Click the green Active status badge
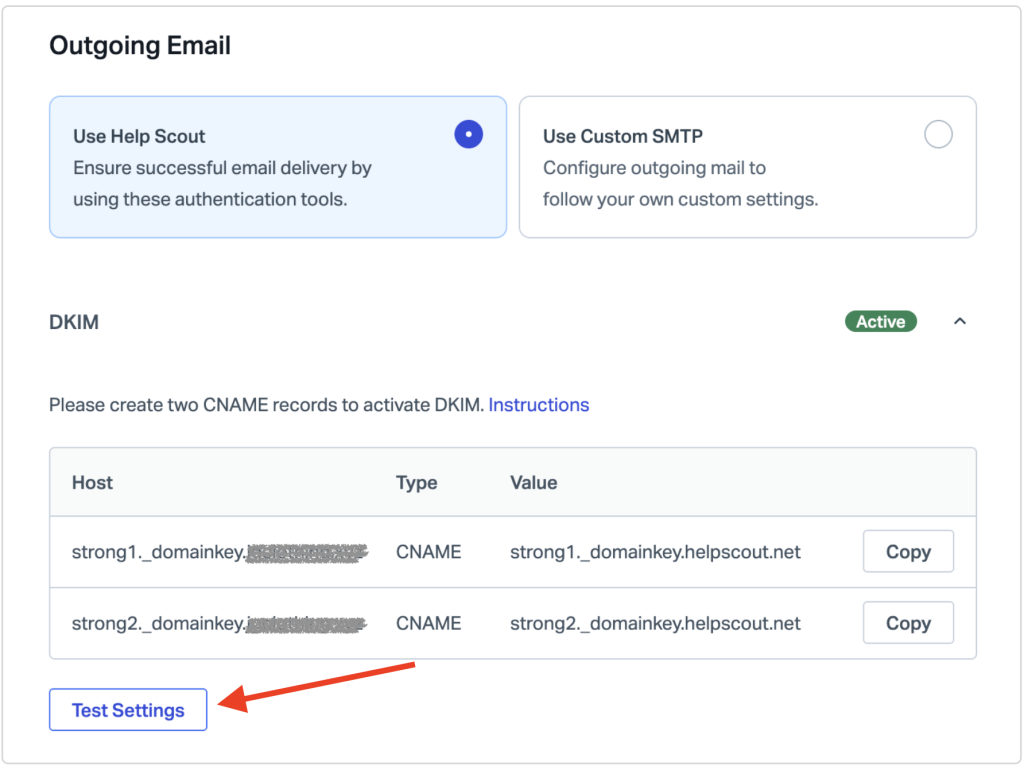The width and height of the screenshot is (1024, 766). (880, 322)
